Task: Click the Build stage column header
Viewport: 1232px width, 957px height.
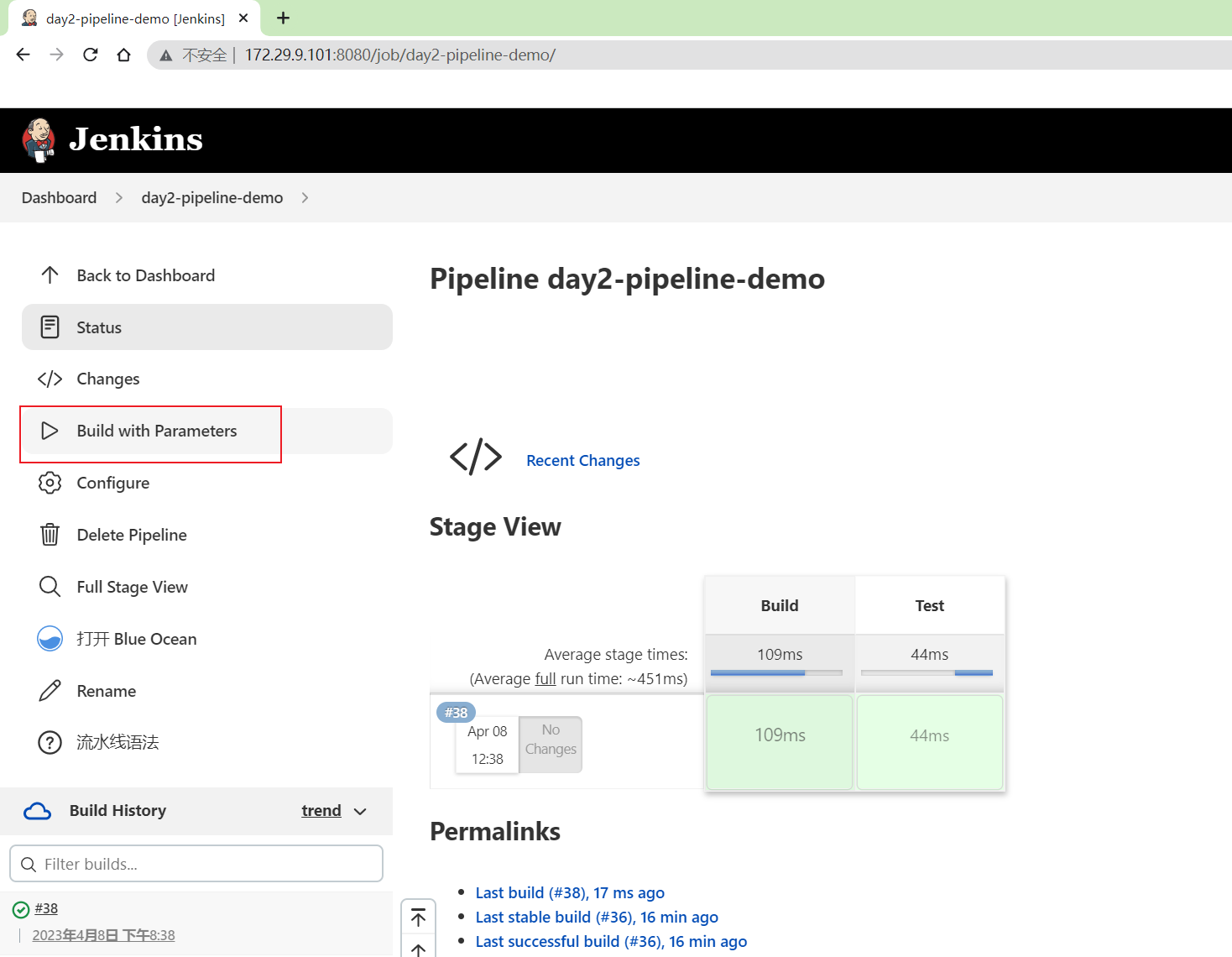Action: tap(780, 605)
